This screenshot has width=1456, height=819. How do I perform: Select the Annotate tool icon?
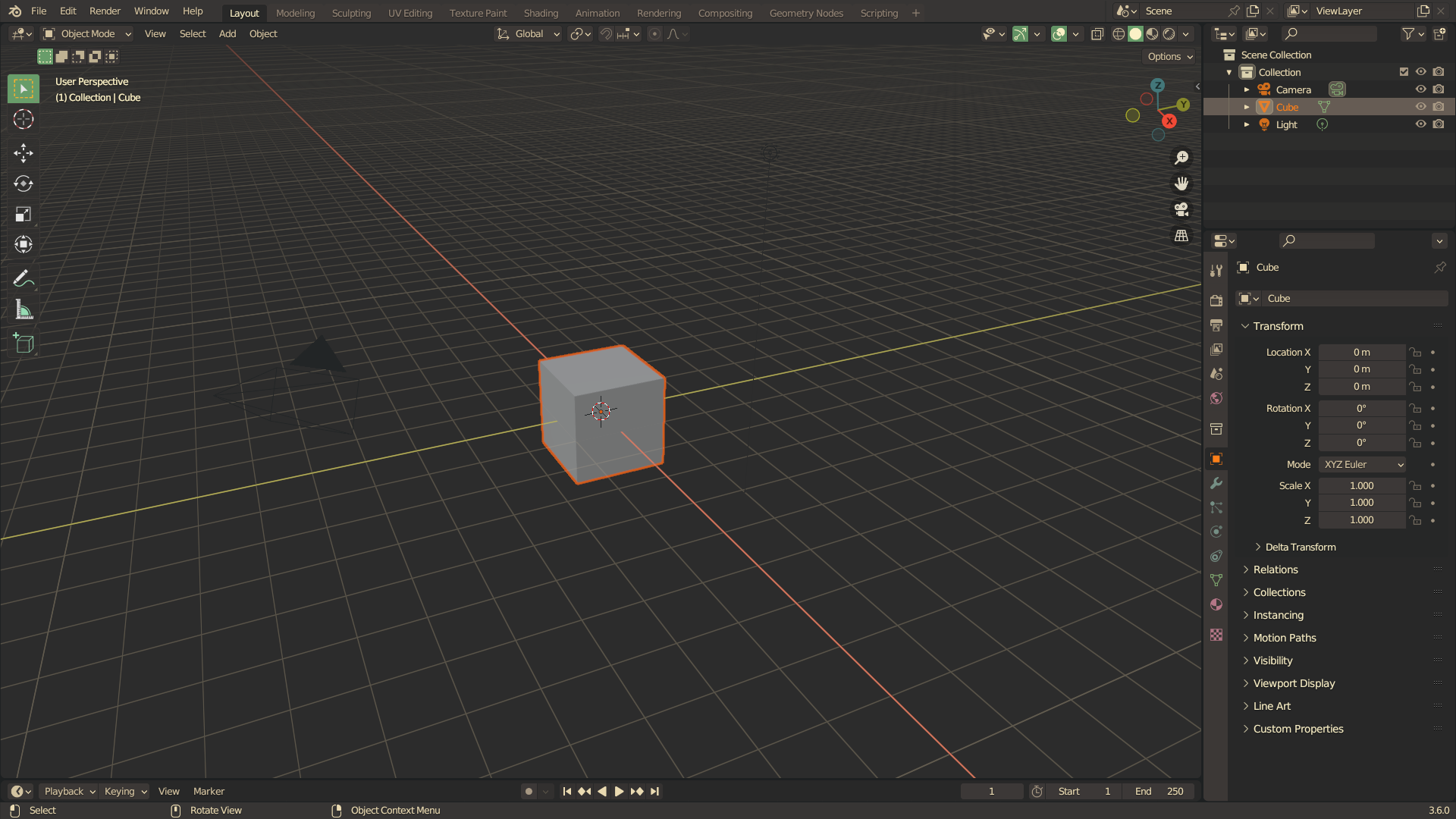point(23,277)
